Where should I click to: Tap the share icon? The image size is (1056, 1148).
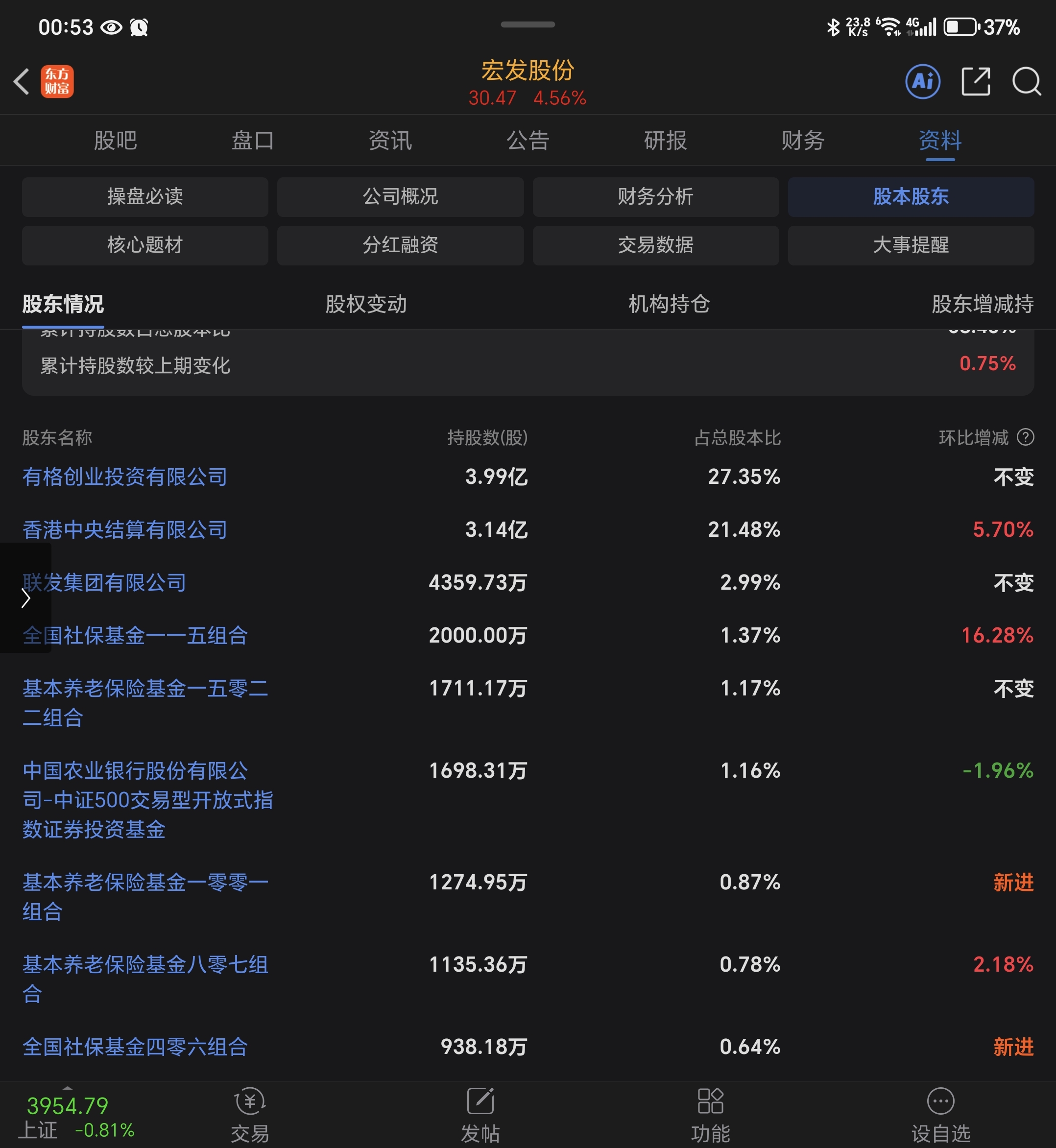[976, 81]
